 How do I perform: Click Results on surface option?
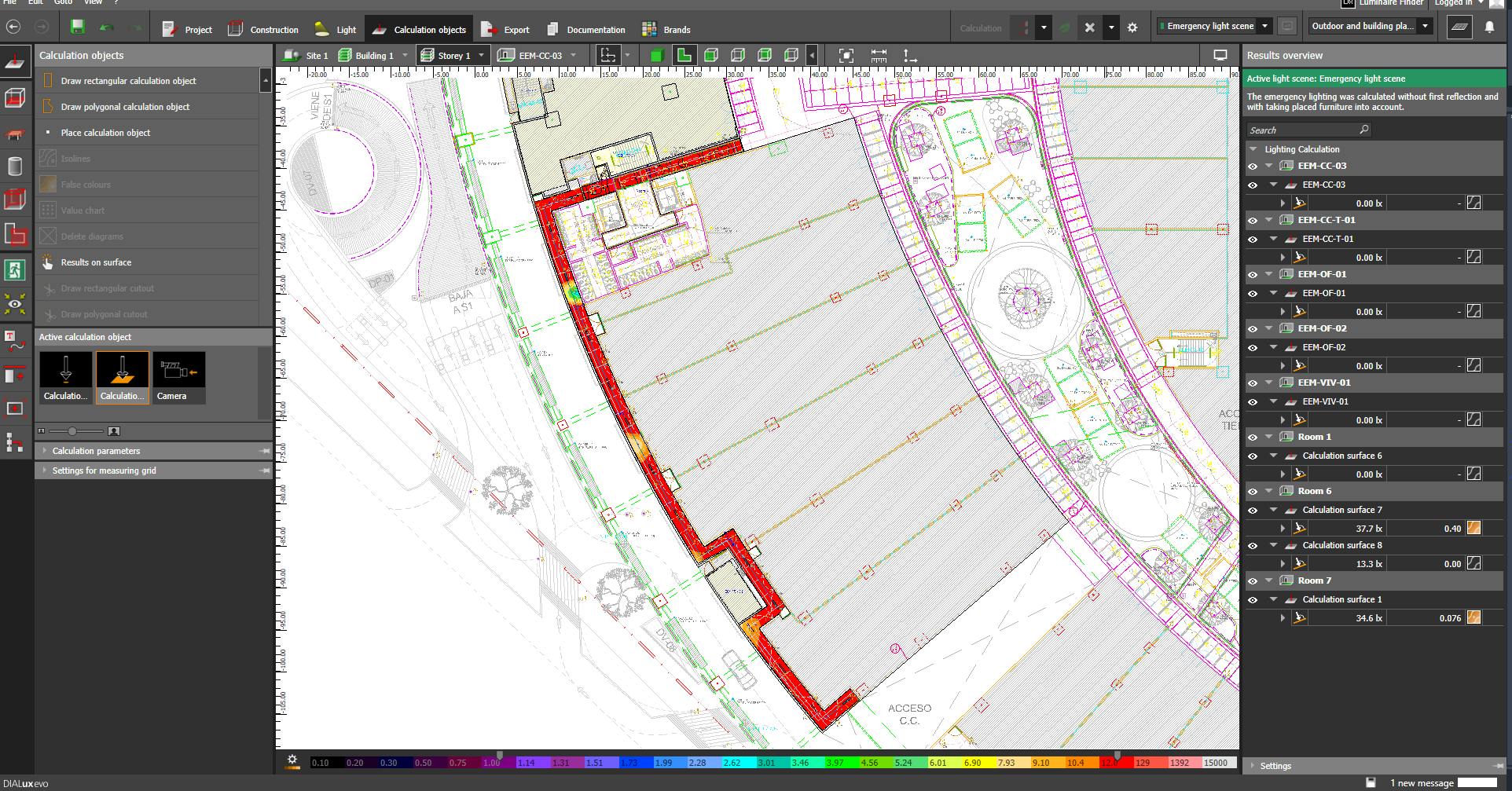click(96, 262)
